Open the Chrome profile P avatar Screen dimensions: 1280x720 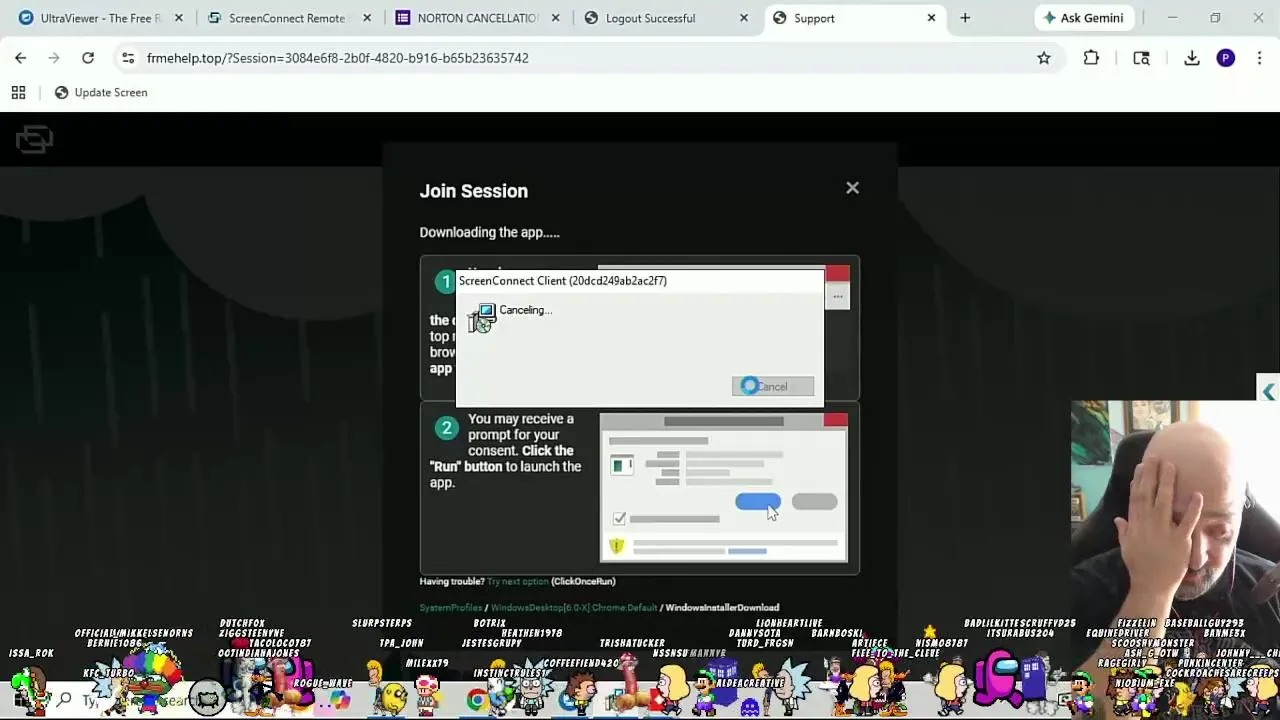click(x=1226, y=58)
